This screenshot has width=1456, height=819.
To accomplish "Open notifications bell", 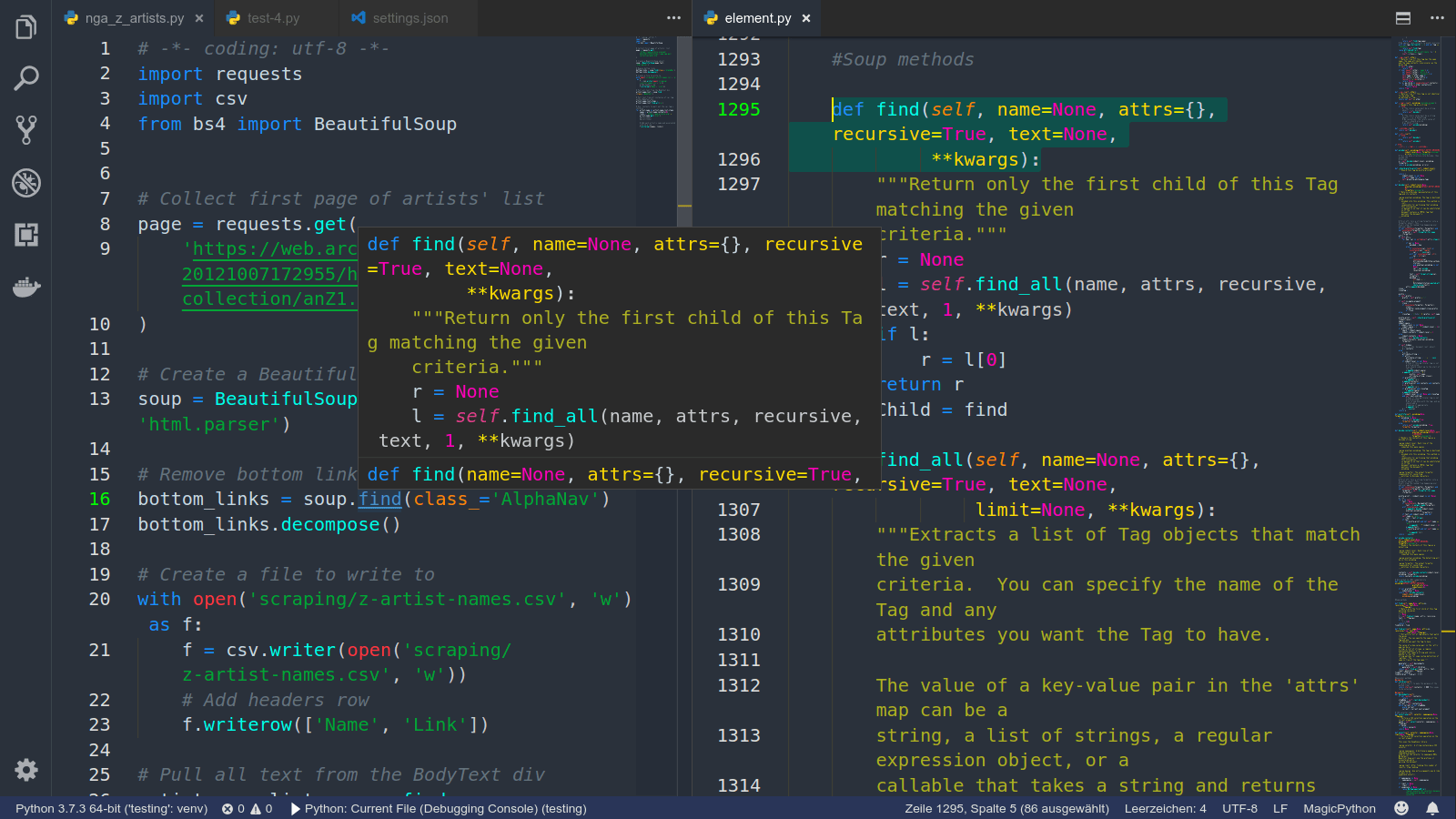I will (x=1432, y=808).
